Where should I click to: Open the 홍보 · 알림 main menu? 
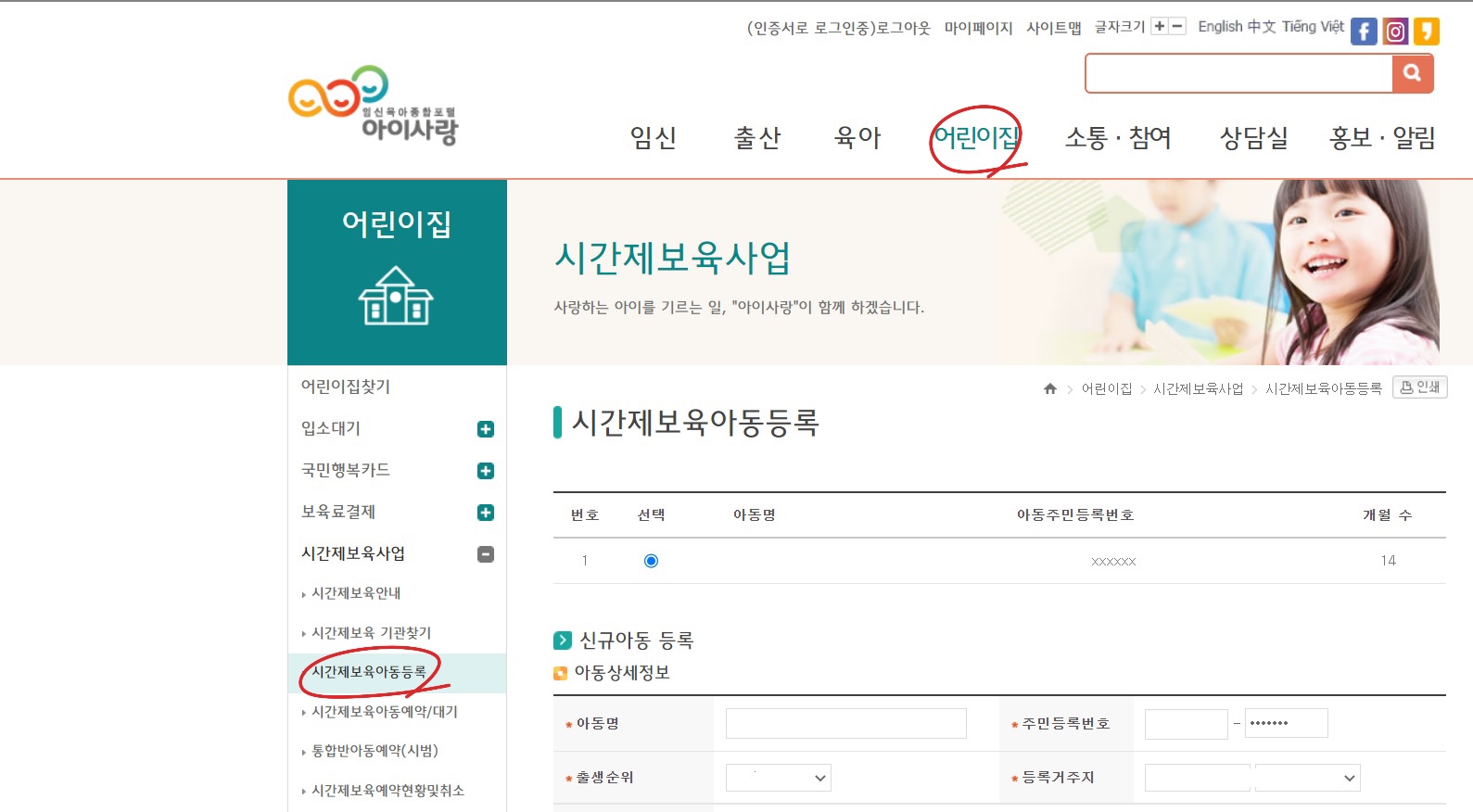(1382, 138)
